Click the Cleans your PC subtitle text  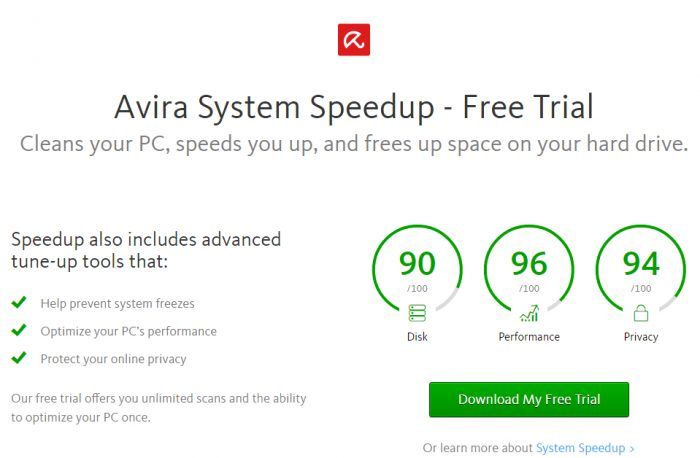[354, 143]
